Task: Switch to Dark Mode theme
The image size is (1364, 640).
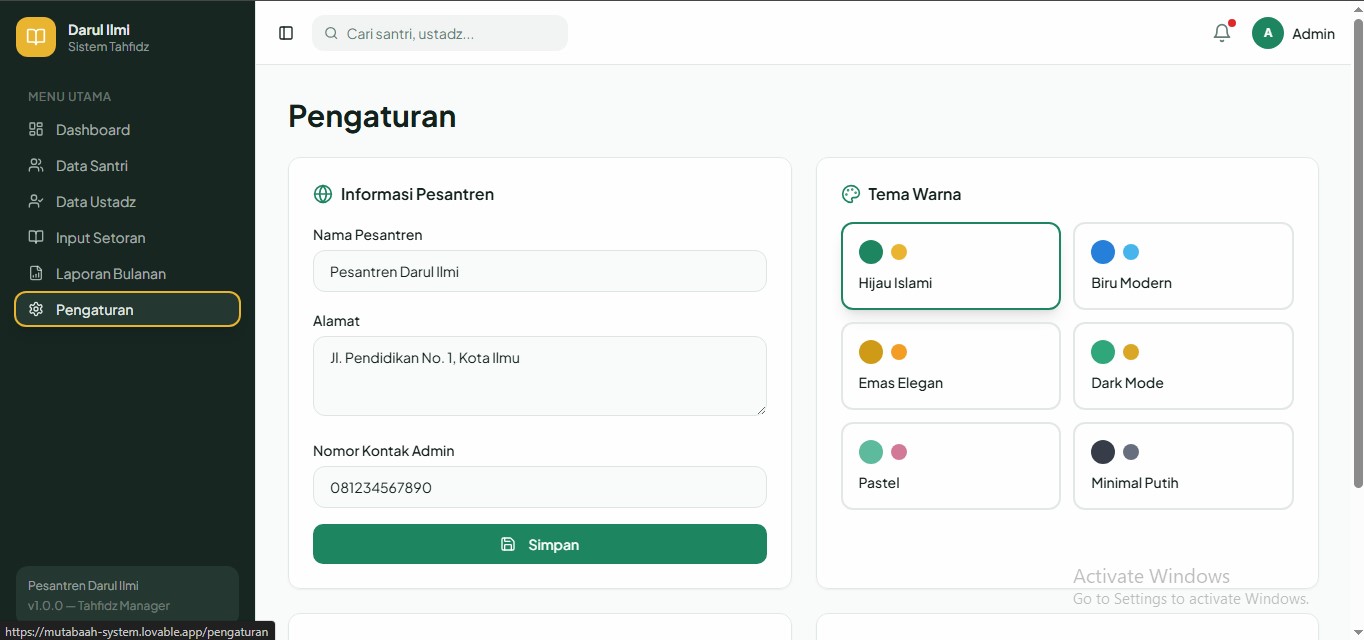Action: tap(1183, 366)
